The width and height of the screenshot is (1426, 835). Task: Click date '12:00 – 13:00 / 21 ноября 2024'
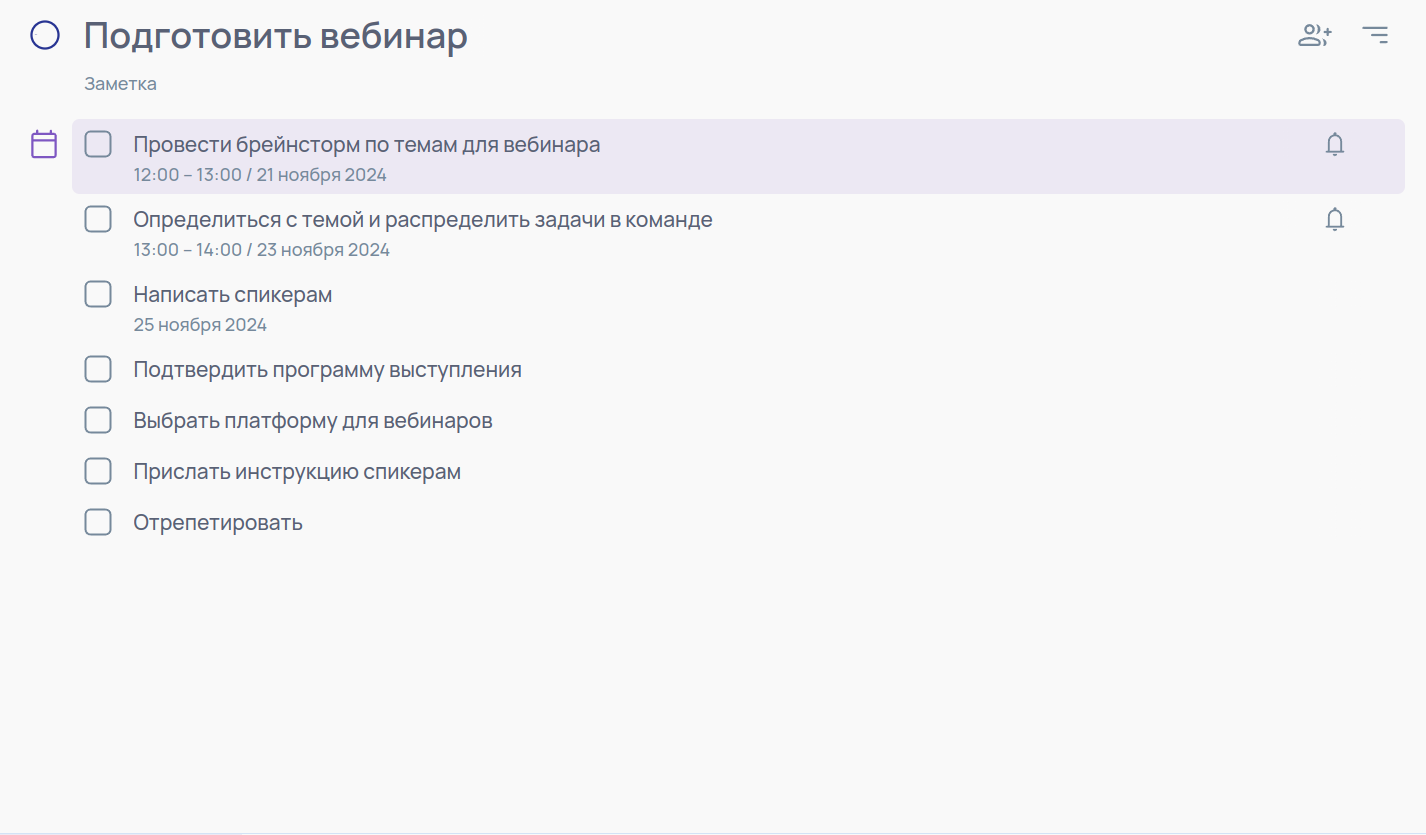(260, 175)
